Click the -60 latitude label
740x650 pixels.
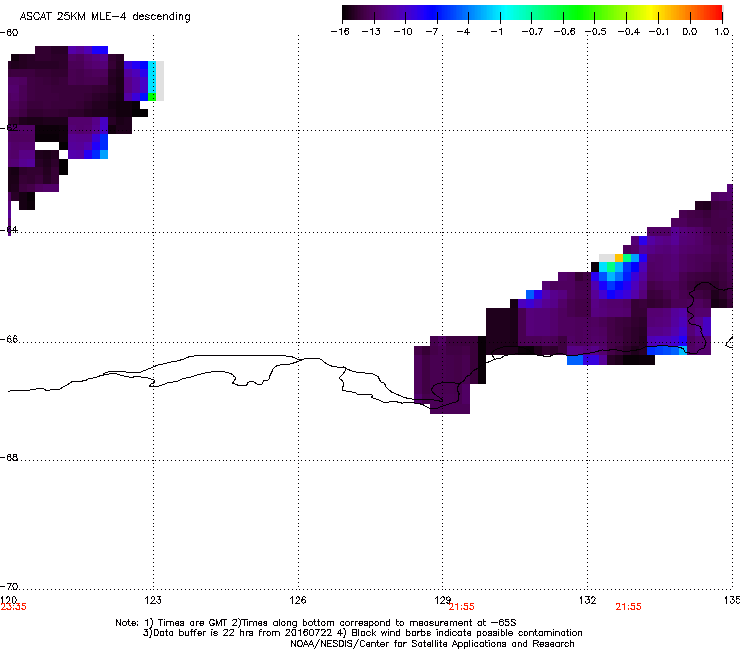(9, 33)
